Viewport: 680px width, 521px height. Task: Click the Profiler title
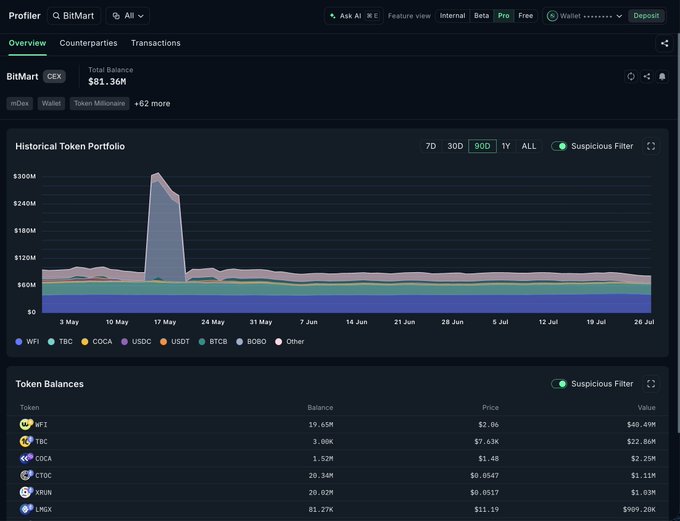[x=24, y=16]
